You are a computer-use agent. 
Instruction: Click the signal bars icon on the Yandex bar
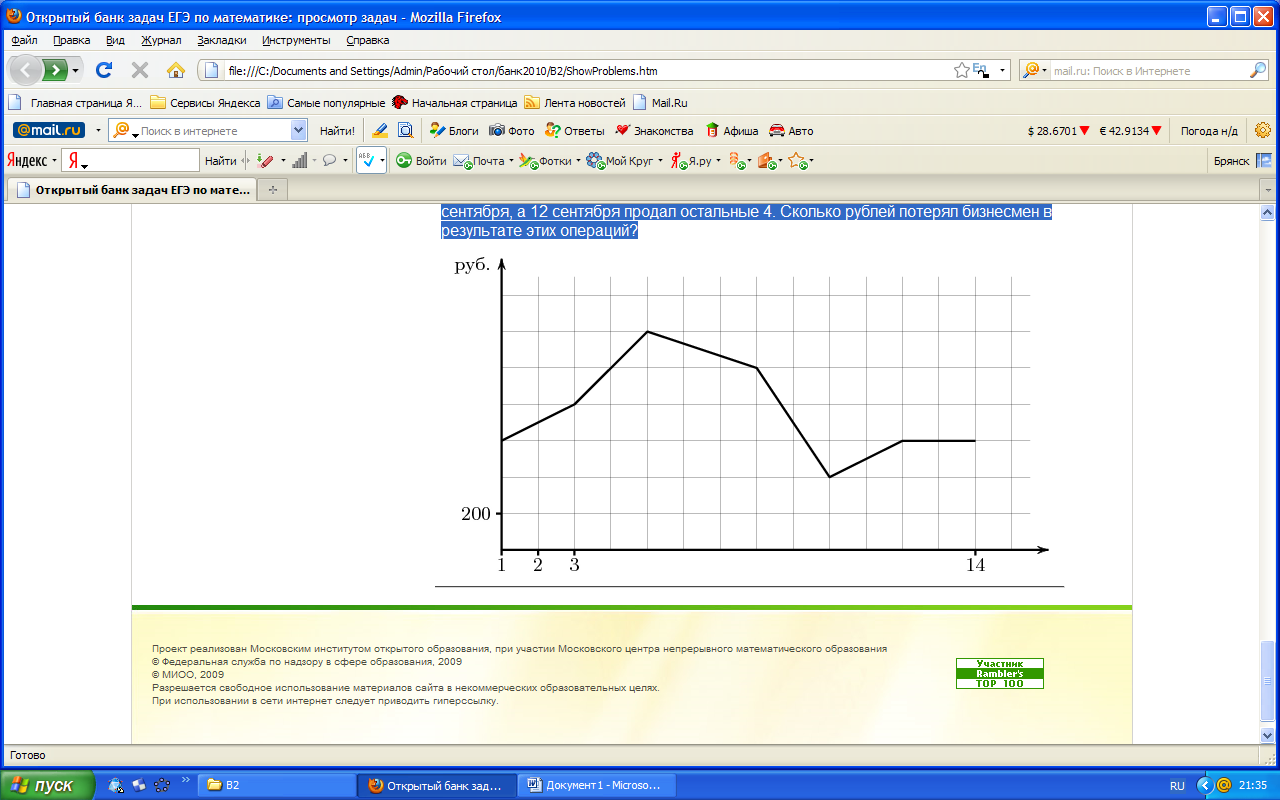point(299,160)
